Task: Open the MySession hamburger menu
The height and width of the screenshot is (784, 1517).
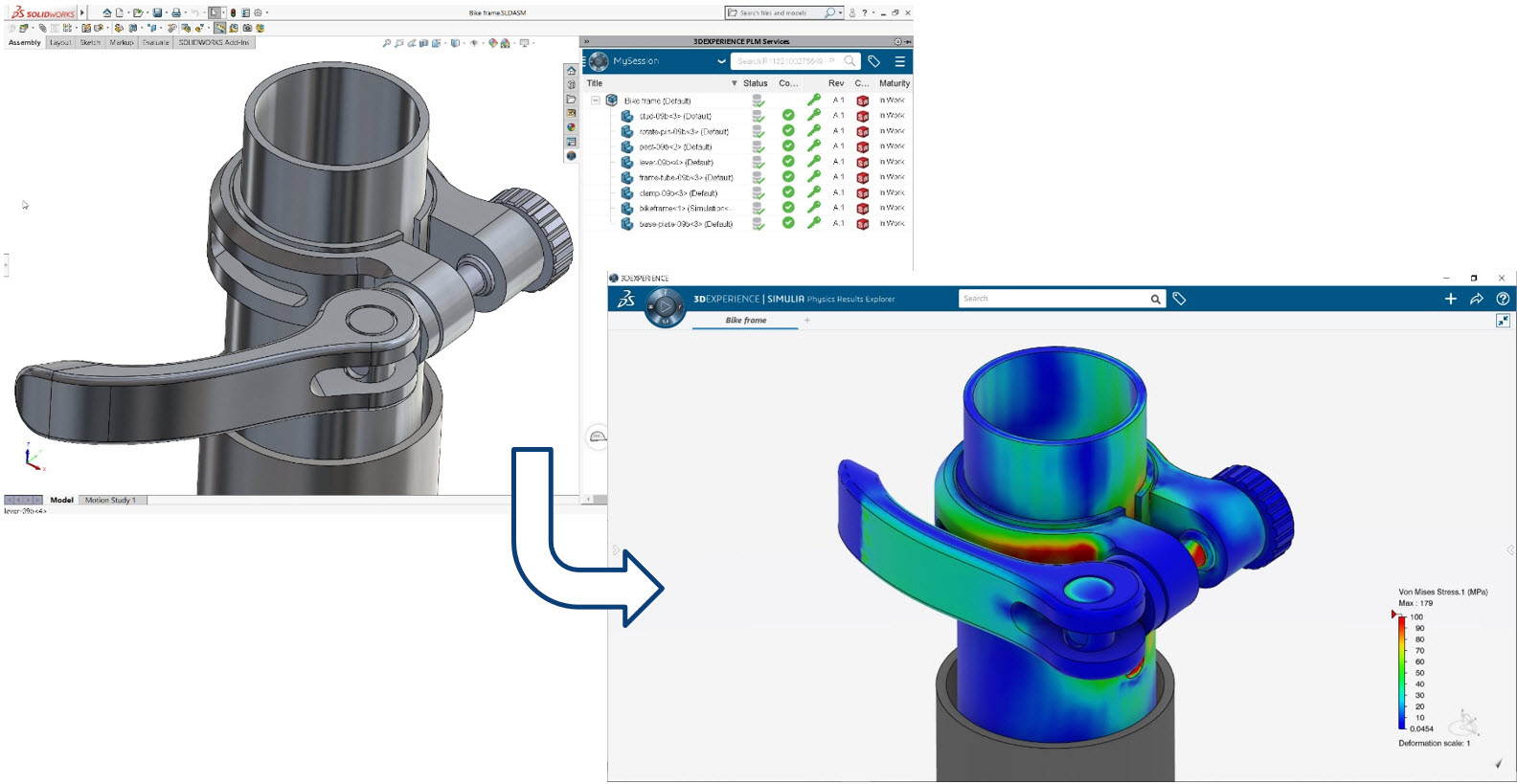Action: click(899, 61)
